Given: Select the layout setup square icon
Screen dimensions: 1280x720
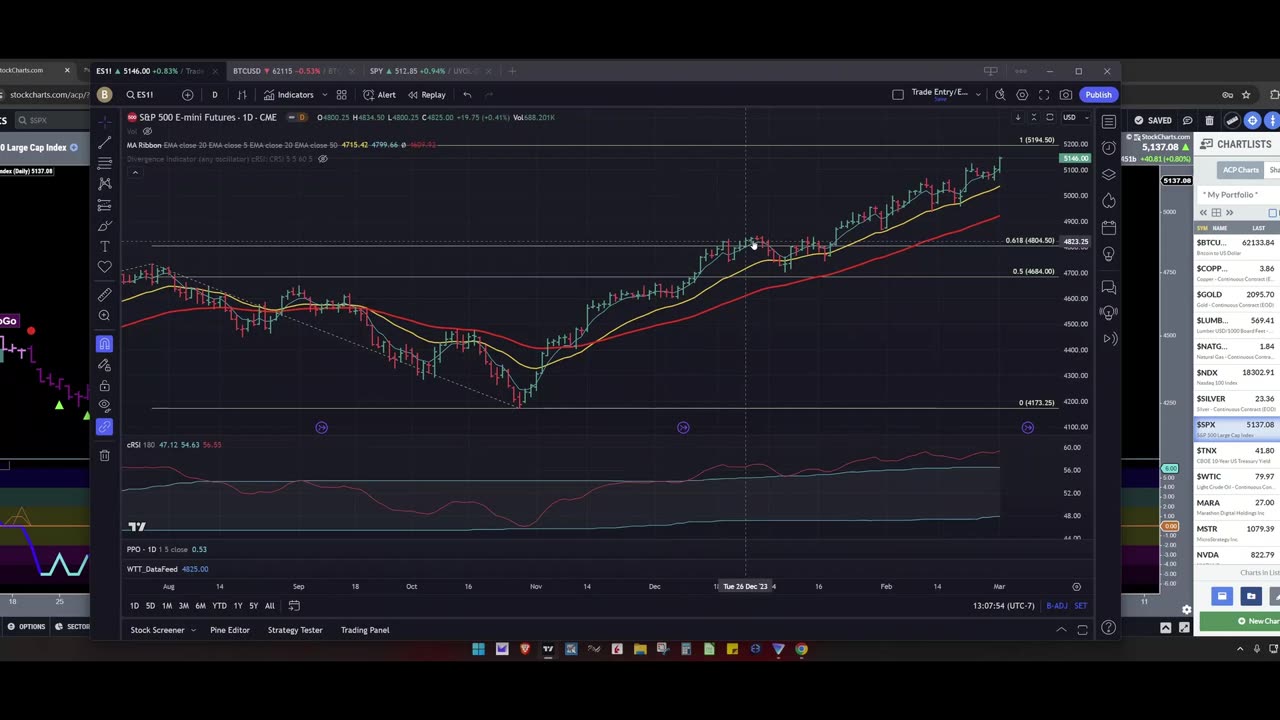Looking at the screenshot, I should coord(898,95).
